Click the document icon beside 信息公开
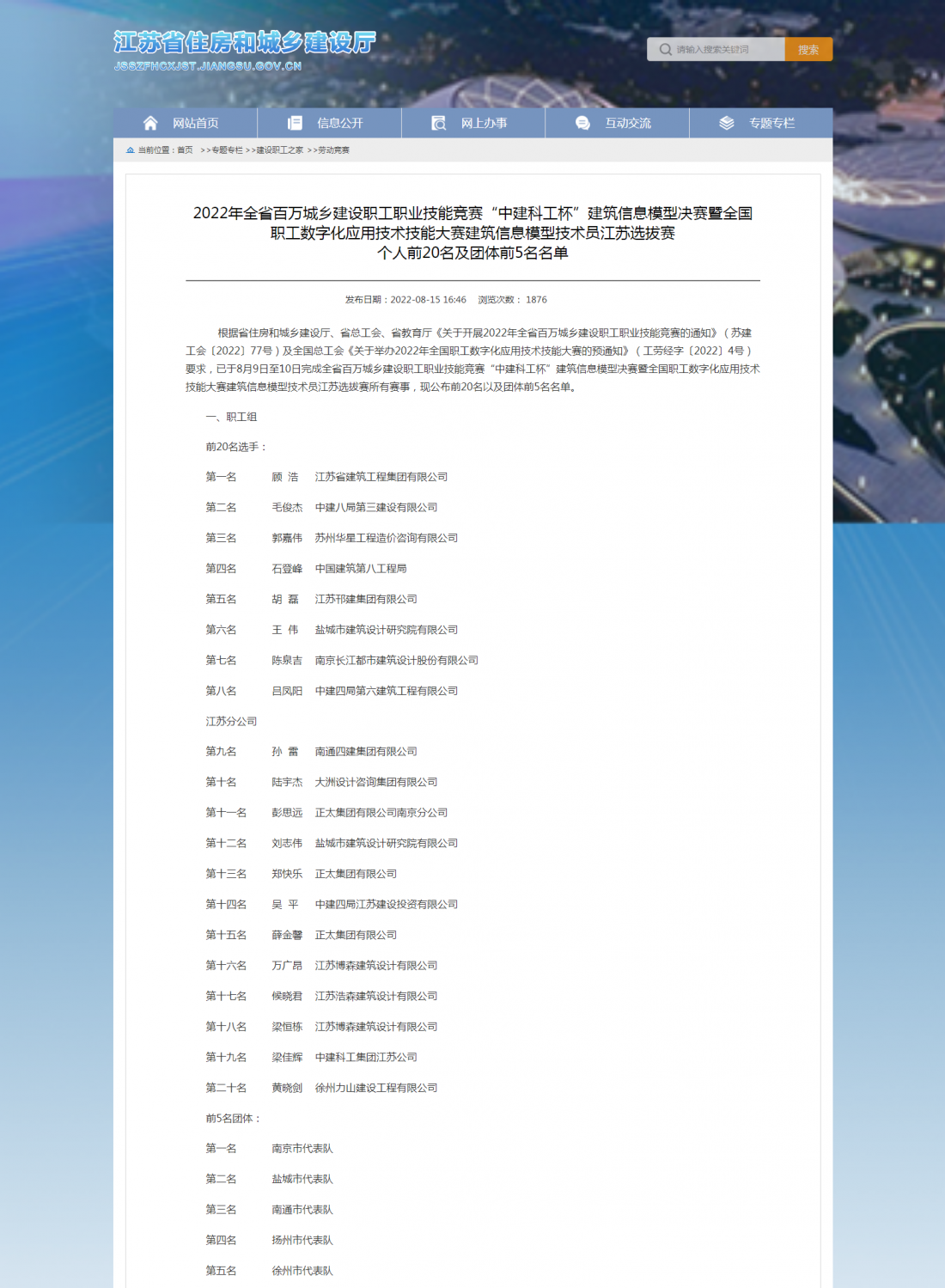 point(295,123)
